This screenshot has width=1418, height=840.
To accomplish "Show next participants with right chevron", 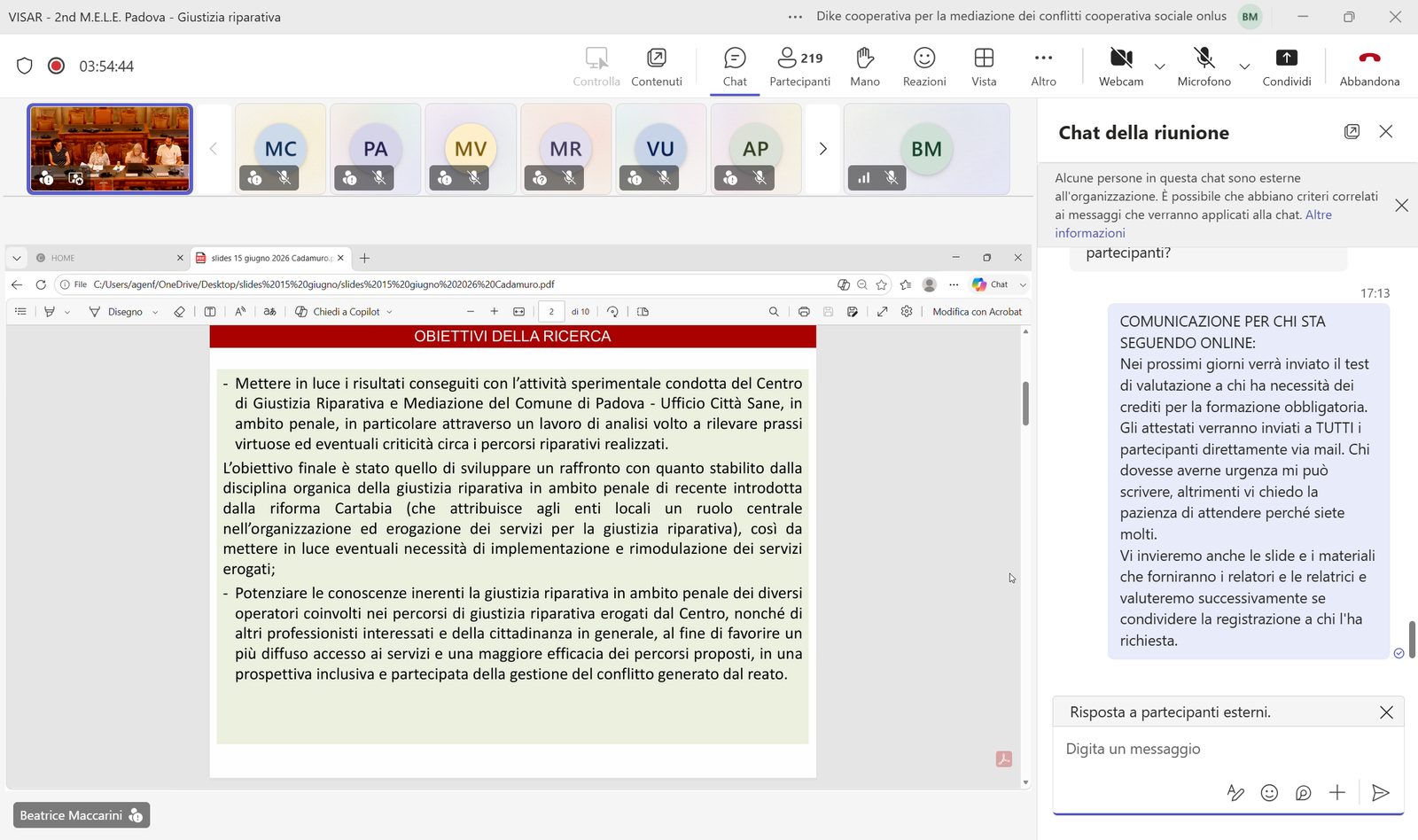I will (822, 149).
